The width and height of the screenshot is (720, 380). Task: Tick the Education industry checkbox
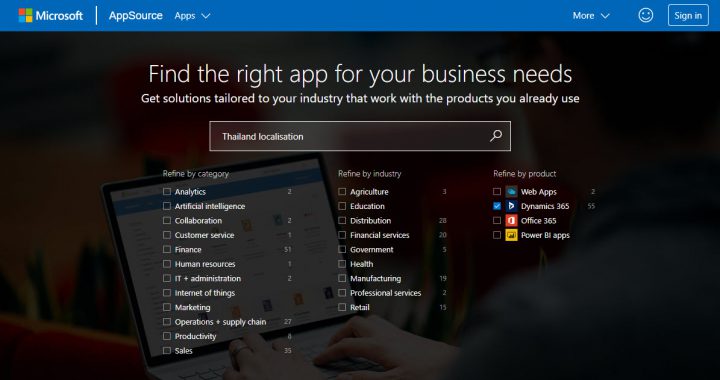[342, 206]
